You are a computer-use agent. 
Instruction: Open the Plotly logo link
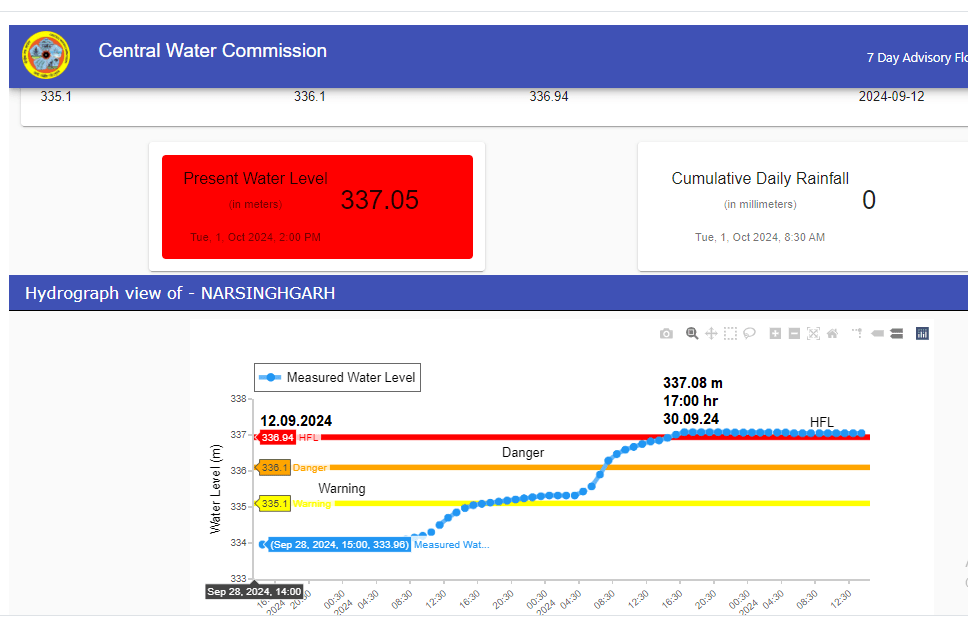pyautogui.click(x=922, y=334)
